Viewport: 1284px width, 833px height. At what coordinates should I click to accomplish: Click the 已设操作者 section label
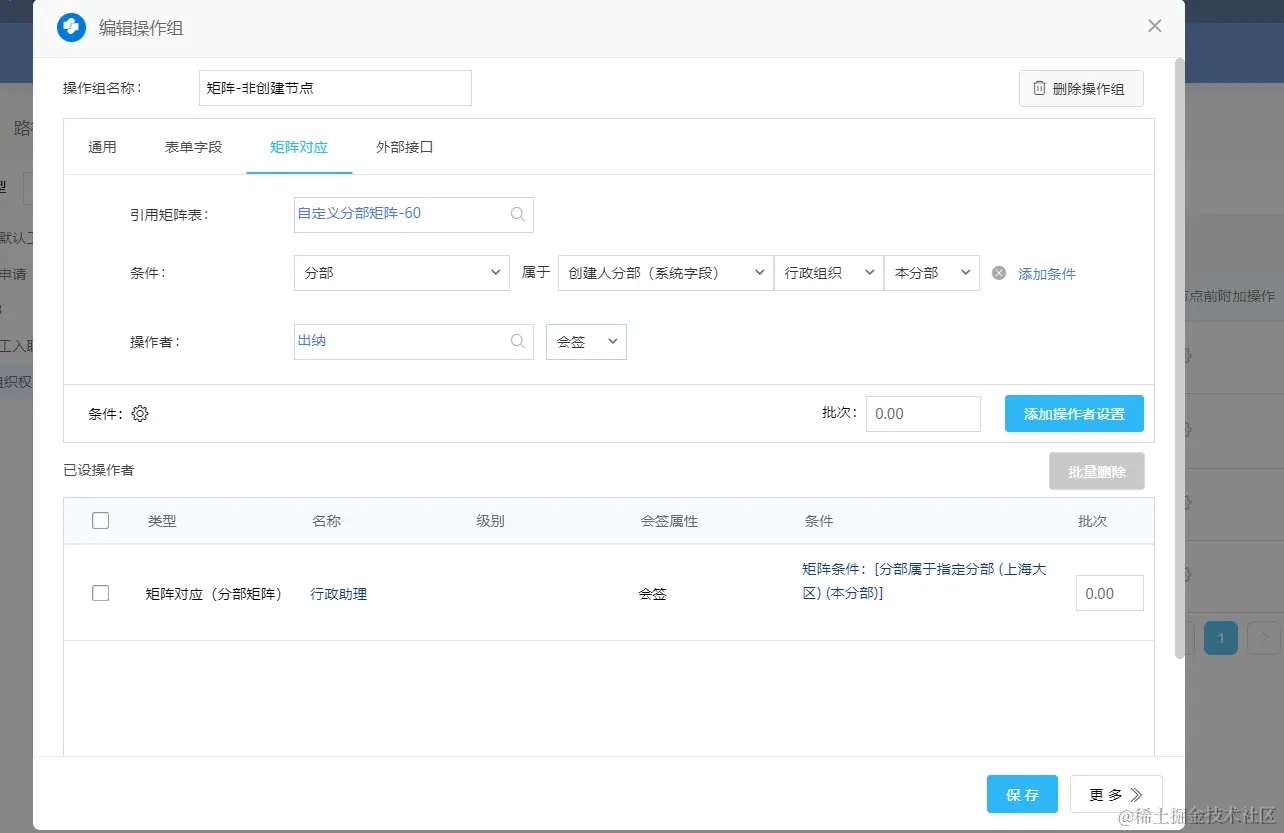[99, 469]
